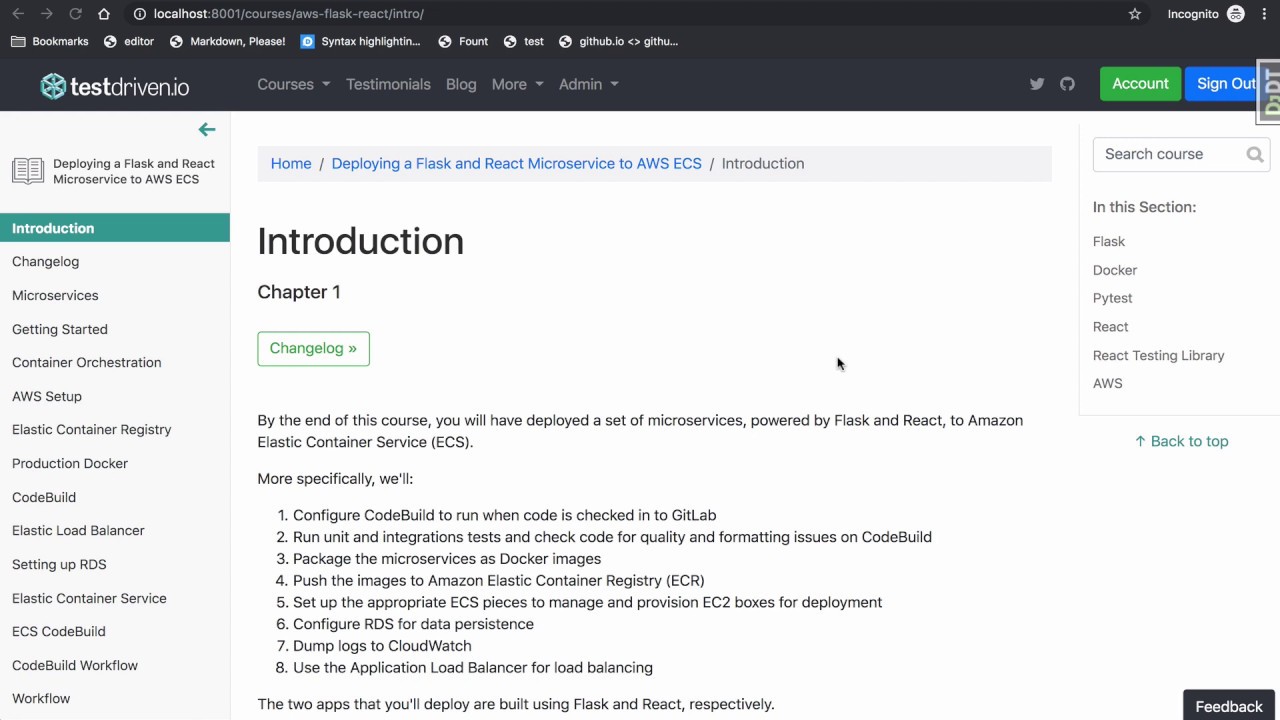Open 'Markdown, Please!' bookmark
This screenshot has height=720, width=1280.
(x=228, y=41)
